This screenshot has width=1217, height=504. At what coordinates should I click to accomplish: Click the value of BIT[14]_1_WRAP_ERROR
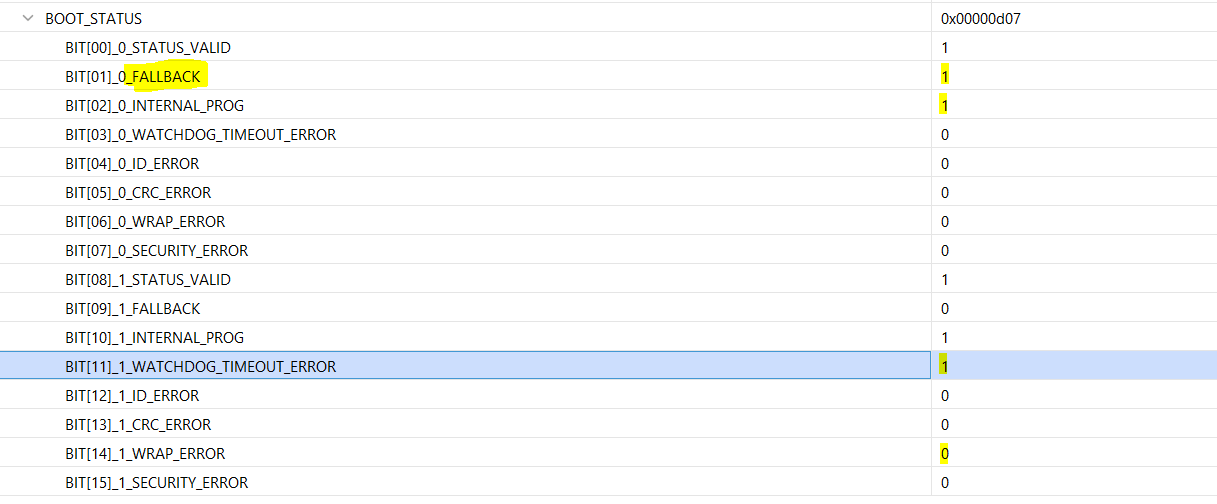click(x=945, y=454)
